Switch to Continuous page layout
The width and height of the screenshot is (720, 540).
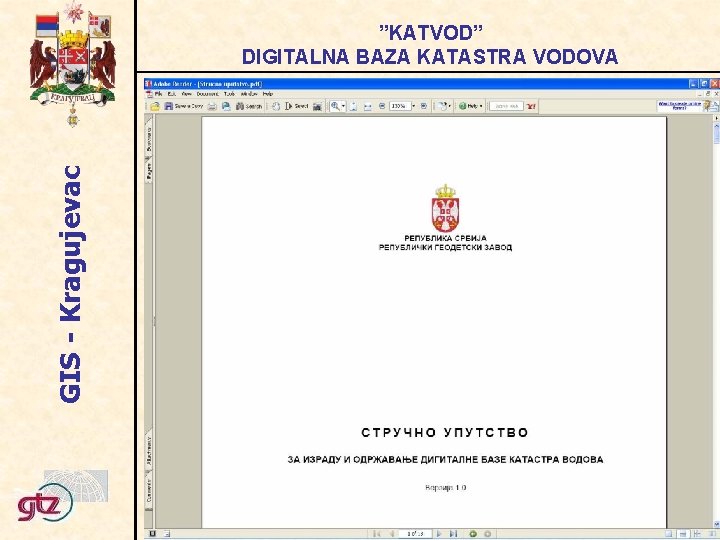click(683, 534)
